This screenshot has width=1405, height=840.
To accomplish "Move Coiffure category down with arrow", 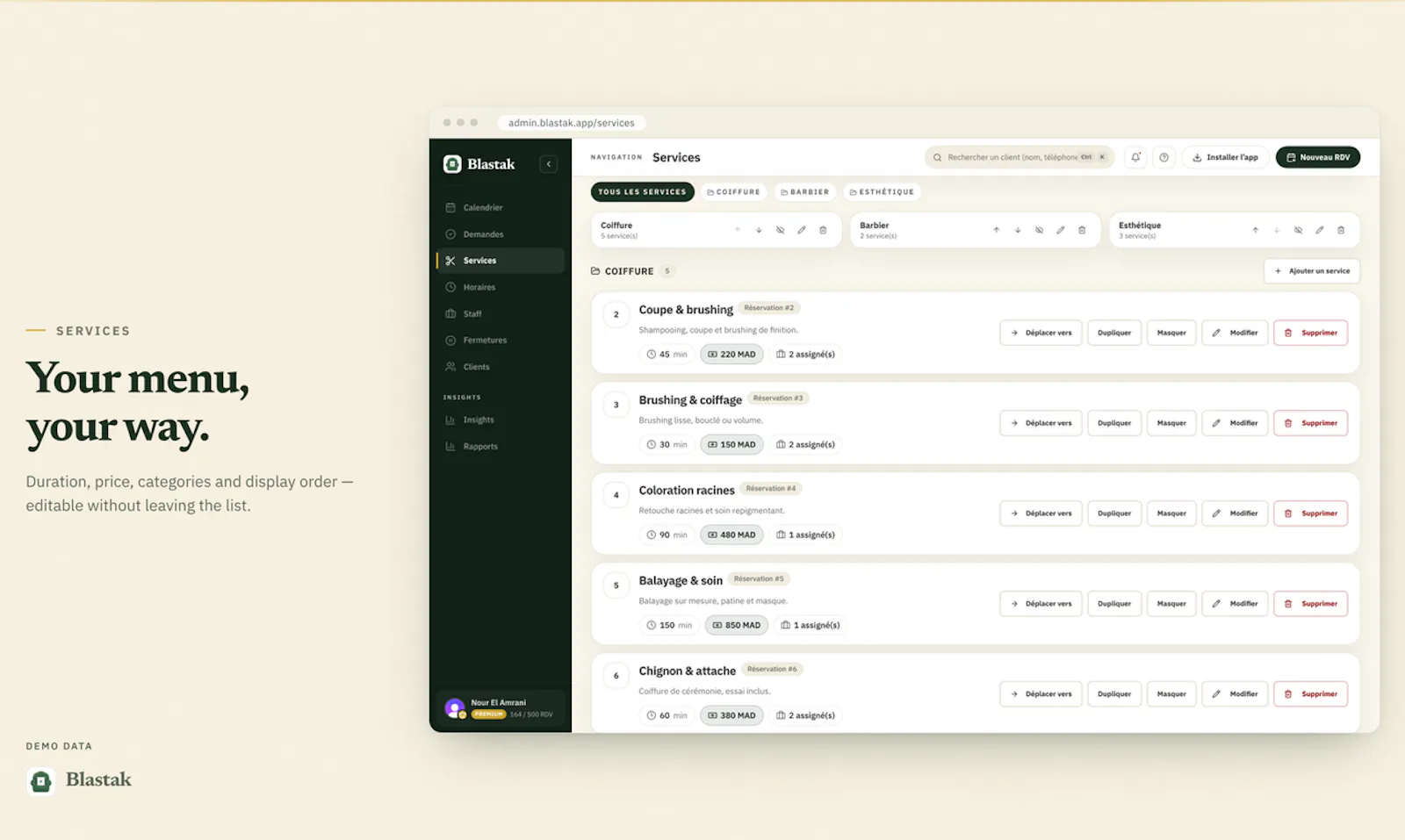I will click(x=759, y=230).
